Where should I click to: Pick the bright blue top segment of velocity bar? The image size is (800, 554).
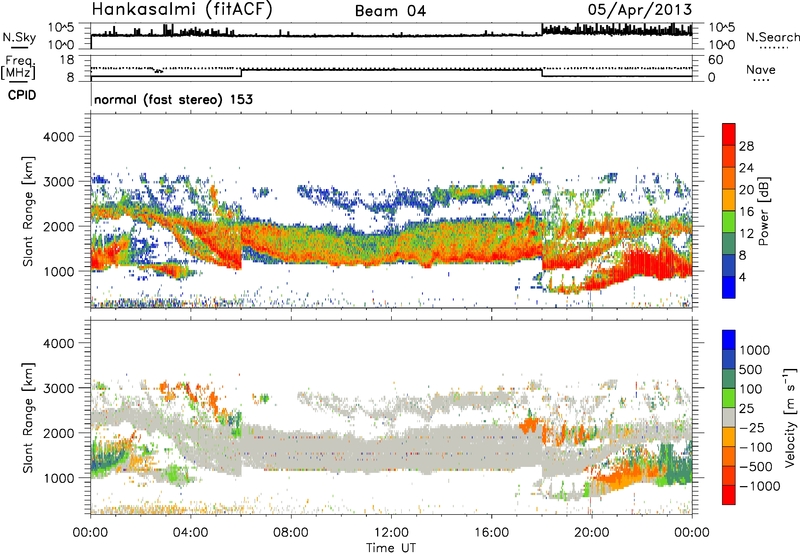(729, 340)
